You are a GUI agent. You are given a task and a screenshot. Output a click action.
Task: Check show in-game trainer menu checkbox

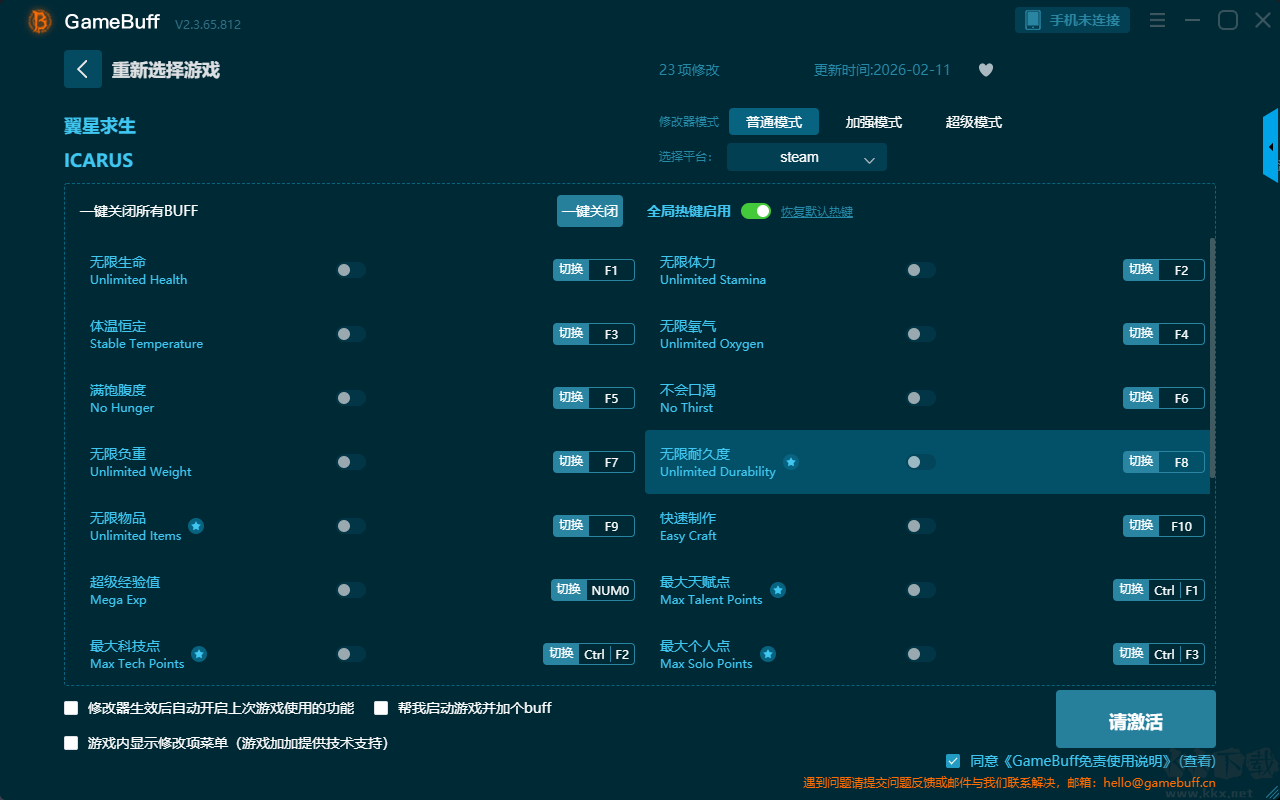coord(71,743)
